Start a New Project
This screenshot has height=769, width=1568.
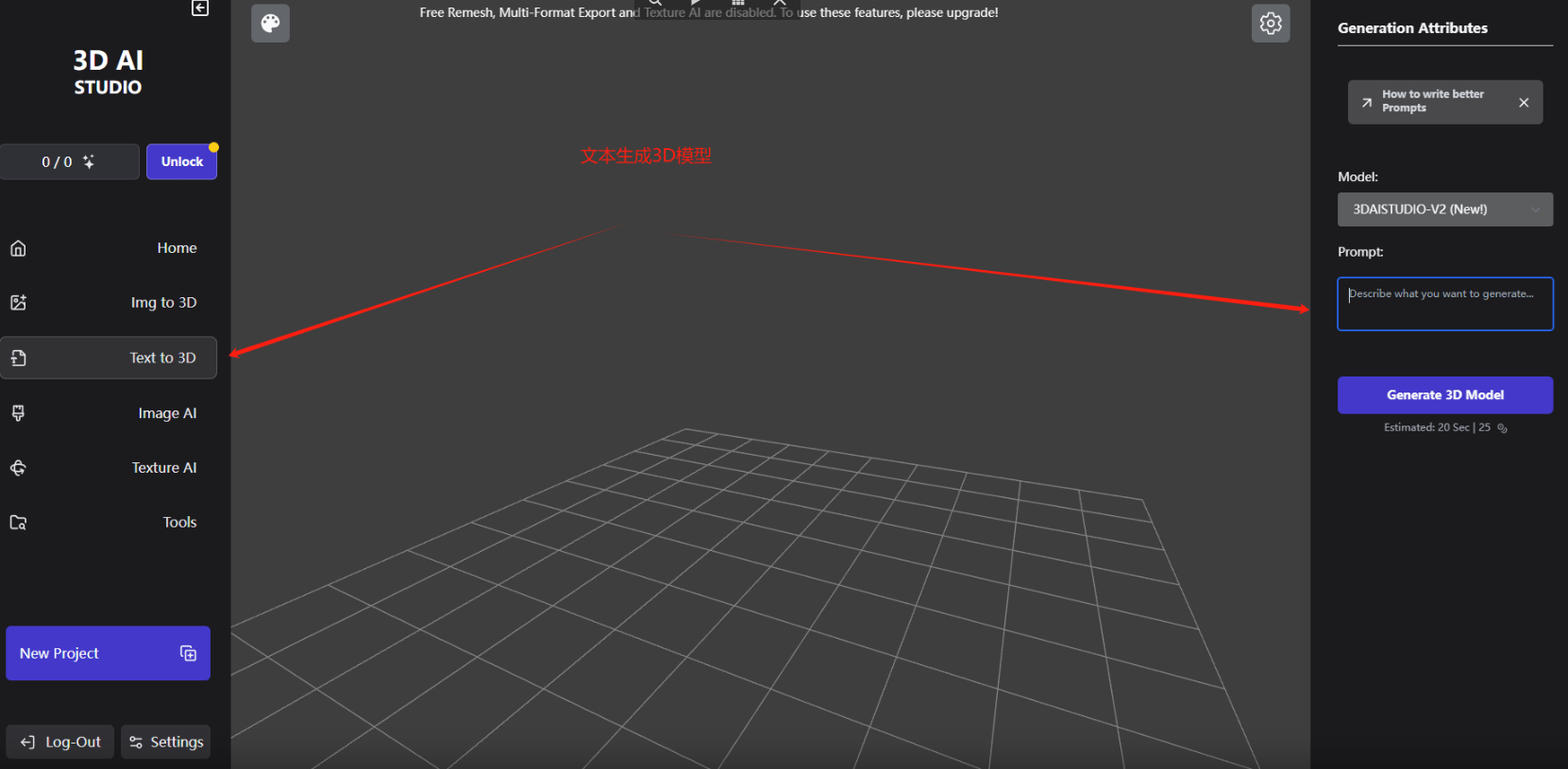pyautogui.click(x=108, y=653)
